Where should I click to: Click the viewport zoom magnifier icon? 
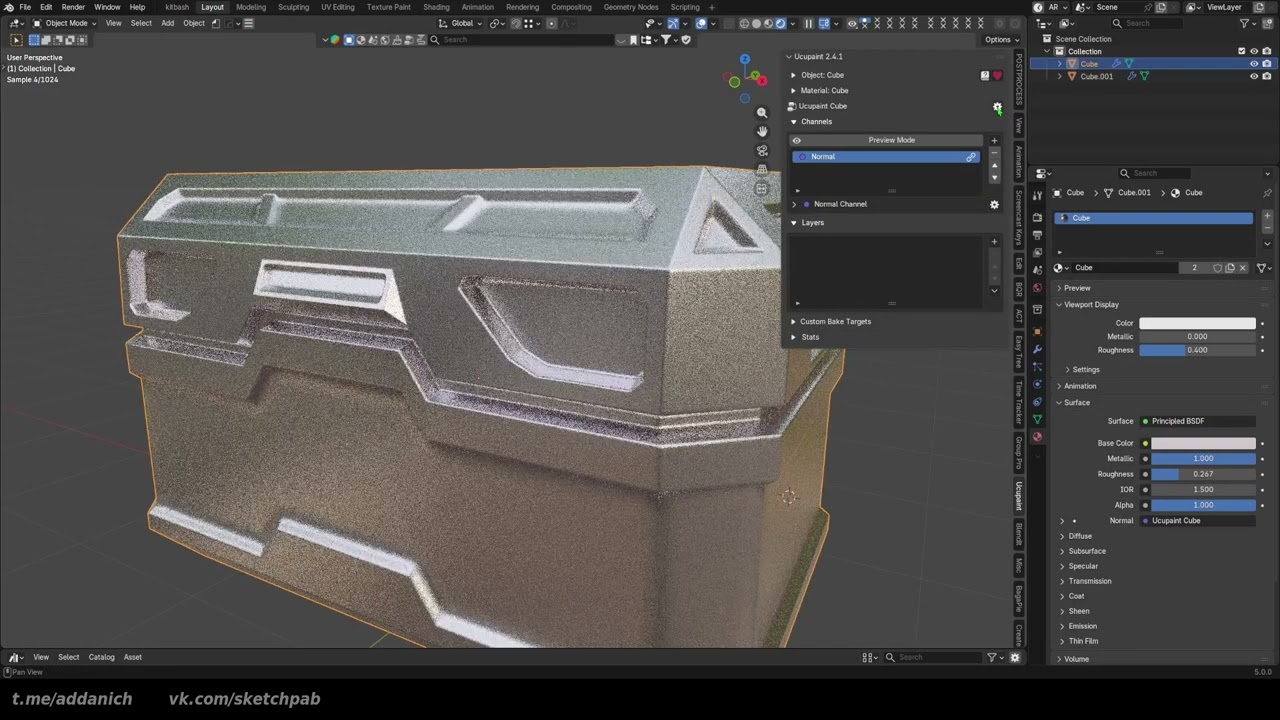pos(762,113)
